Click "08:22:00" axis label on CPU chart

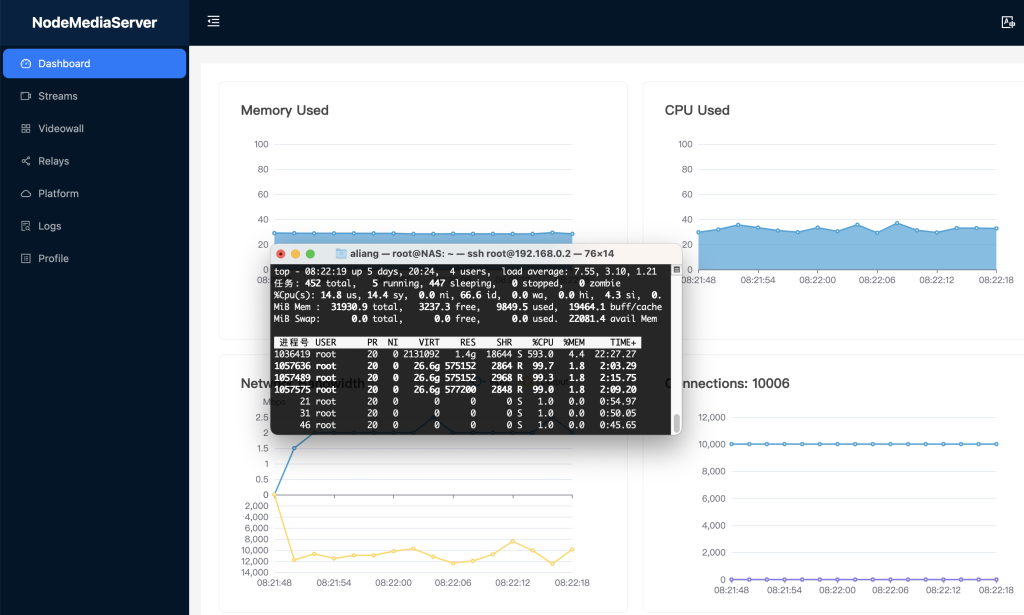click(x=817, y=280)
